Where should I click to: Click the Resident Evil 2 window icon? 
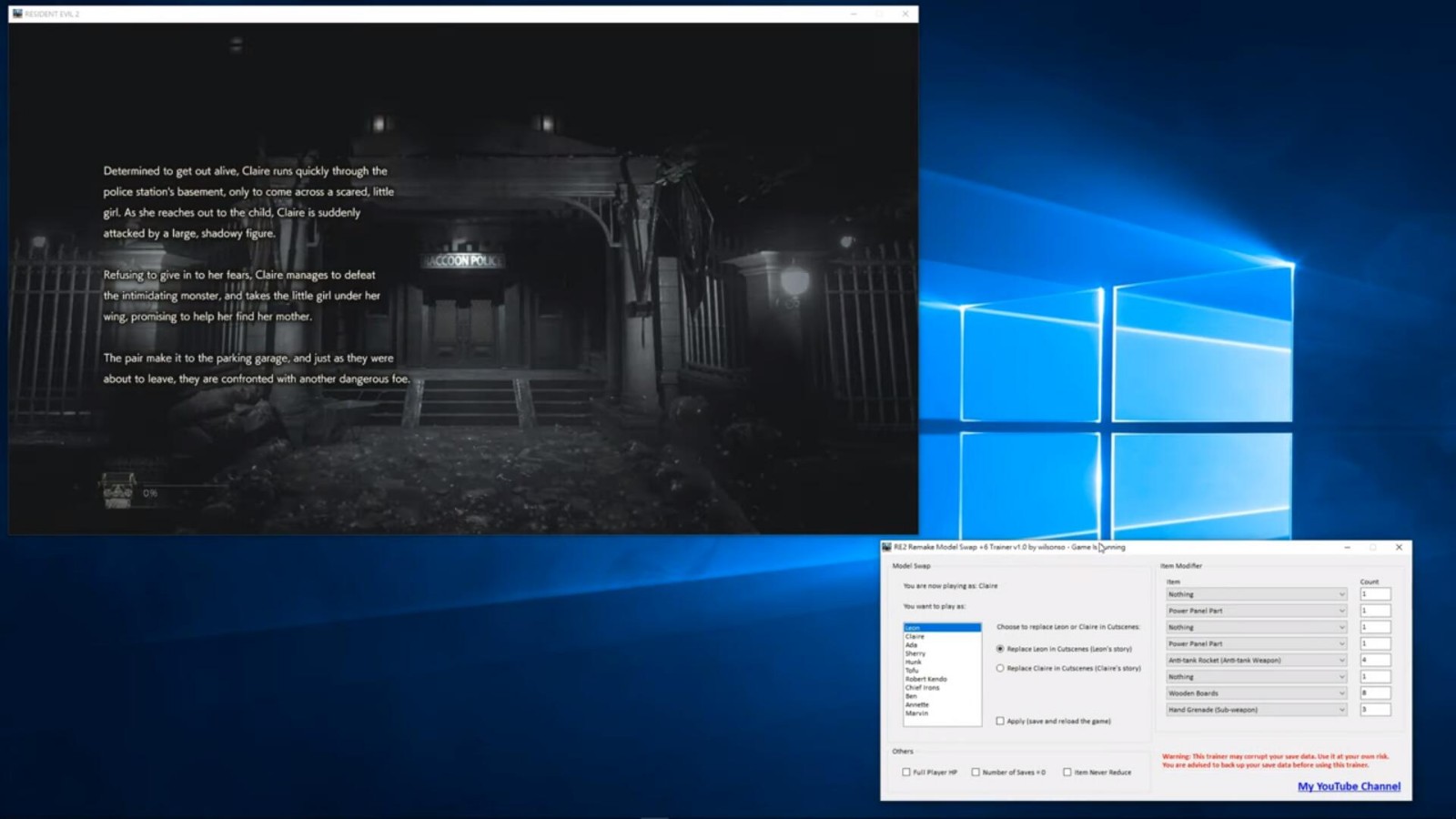pos(17,14)
